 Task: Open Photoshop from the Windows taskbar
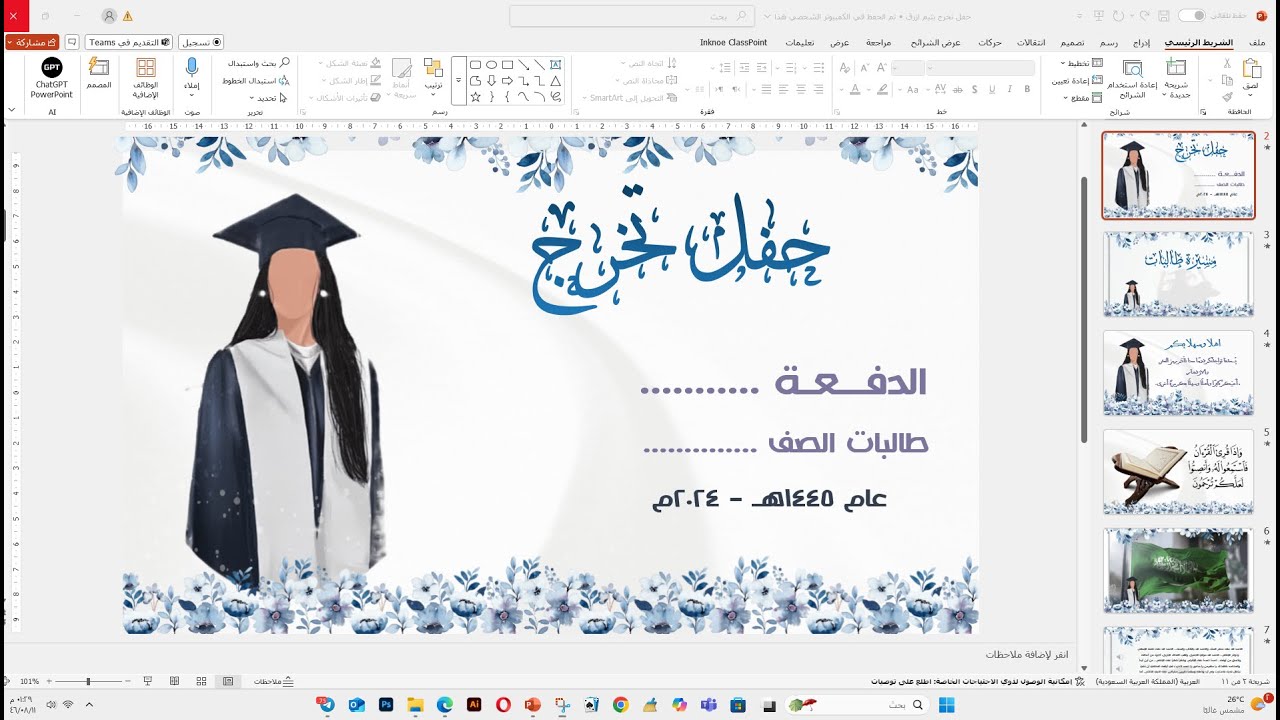[x=386, y=705]
